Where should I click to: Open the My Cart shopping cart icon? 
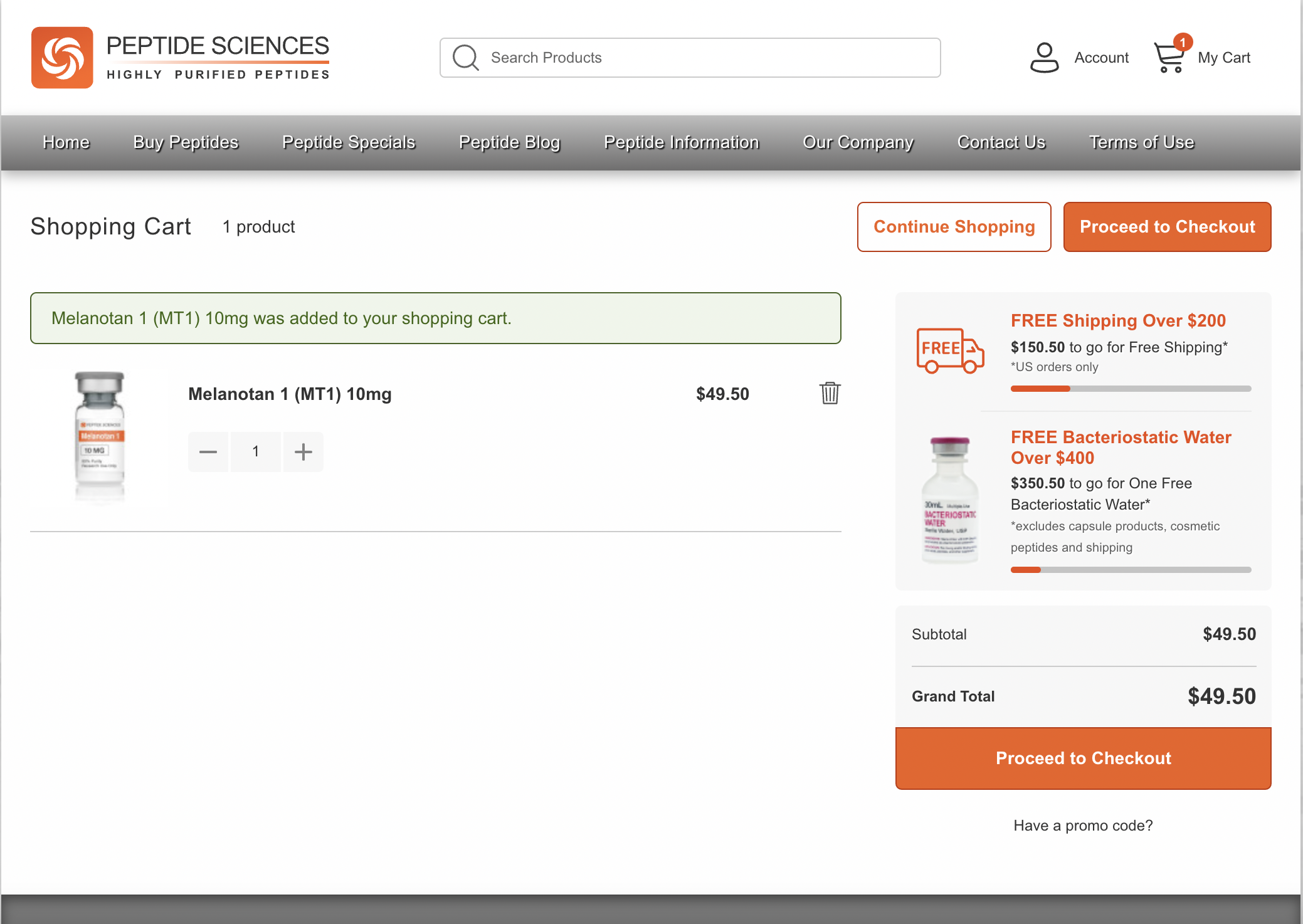point(1169,58)
